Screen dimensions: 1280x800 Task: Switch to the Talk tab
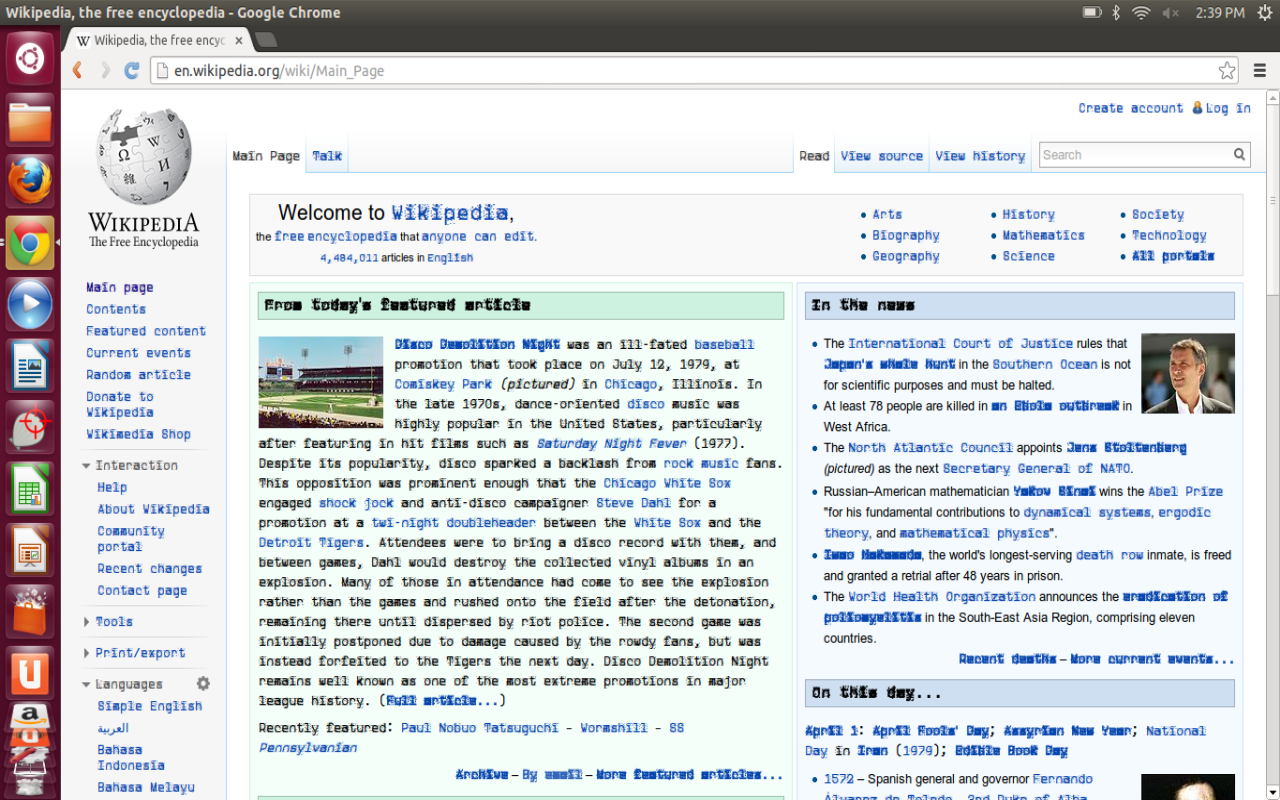(327, 156)
